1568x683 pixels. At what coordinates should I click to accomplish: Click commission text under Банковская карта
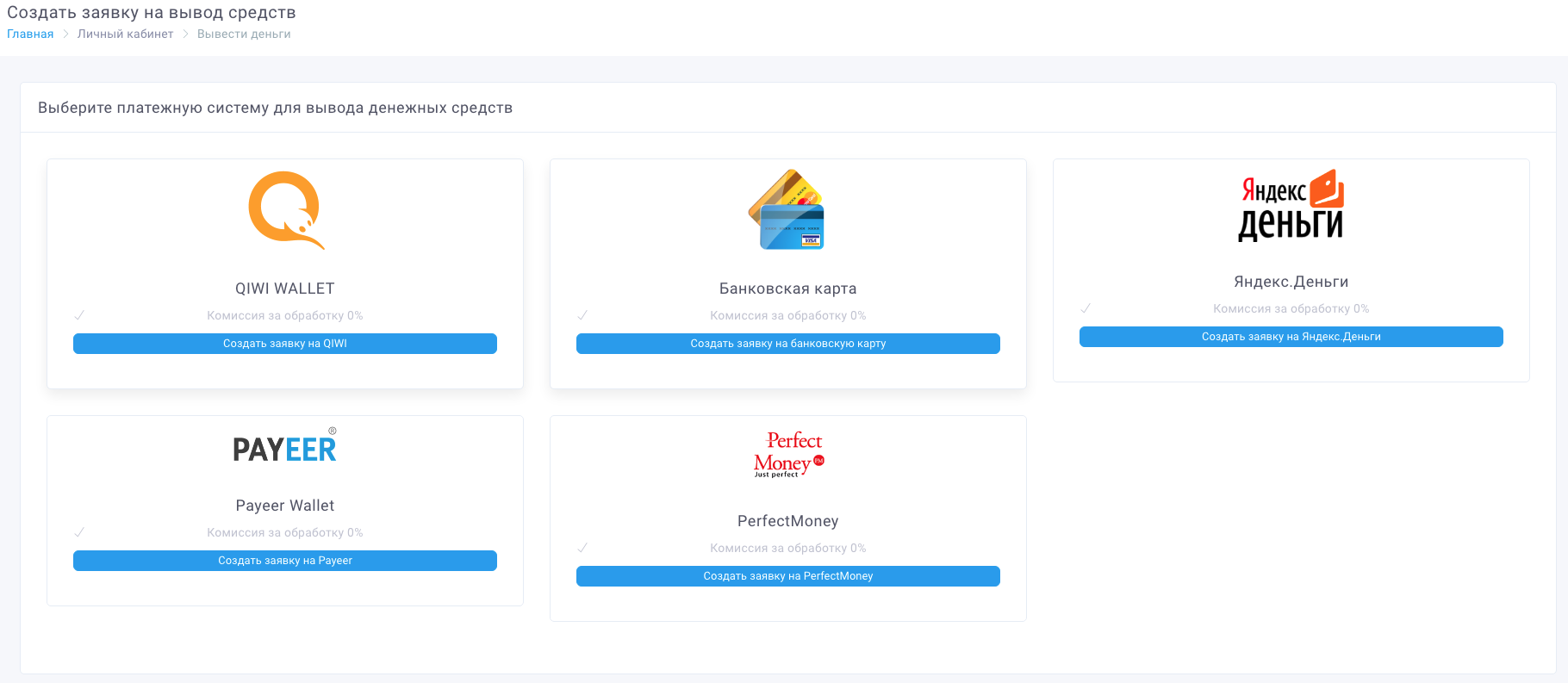tap(788, 316)
